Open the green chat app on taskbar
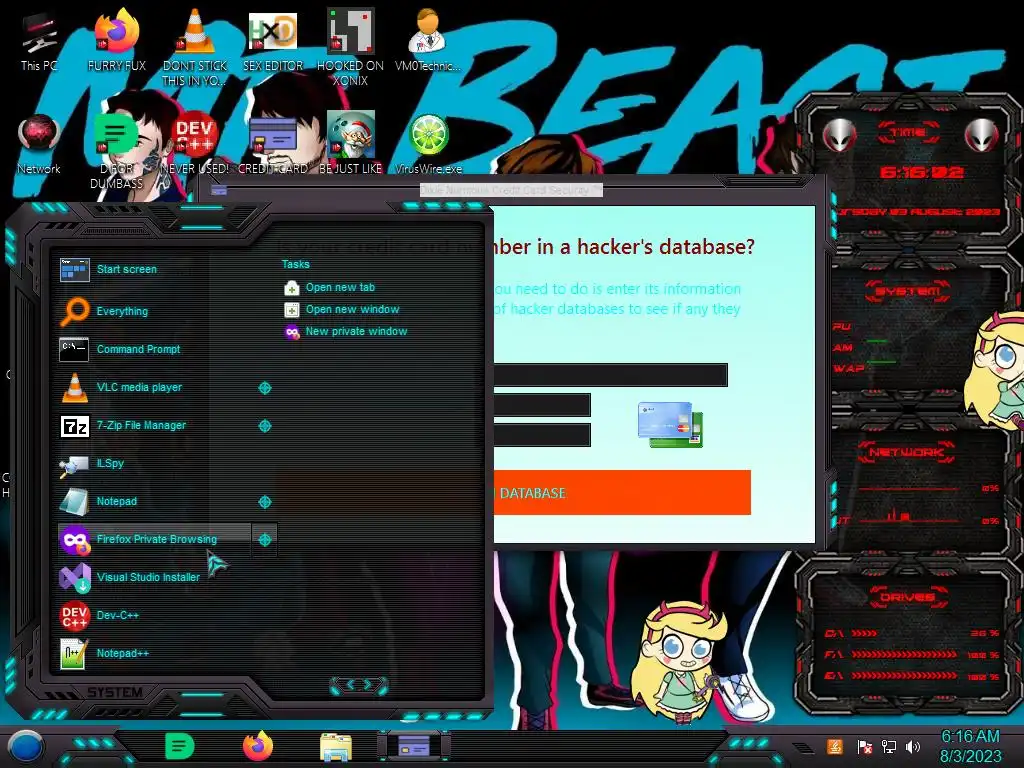The width and height of the screenshot is (1024, 768). pos(180,746)
